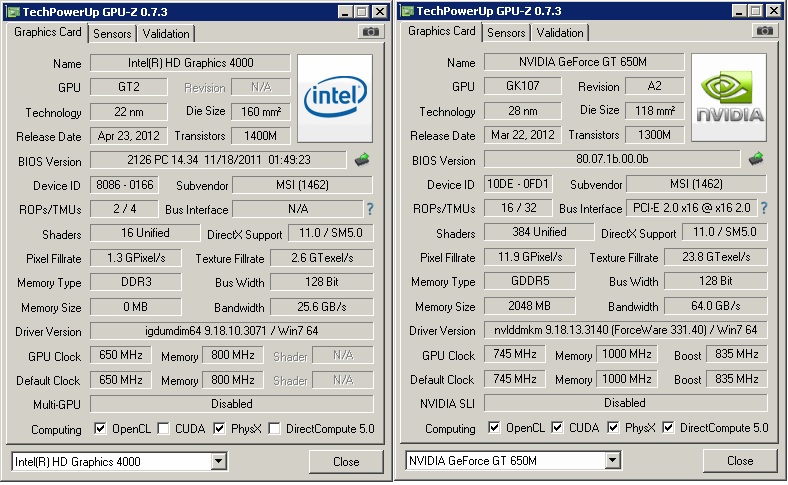Viewport: 788px width, 485px height.
Task: Click the Memory Size field showing 2048 MB
Action: (x=530, y=306)
